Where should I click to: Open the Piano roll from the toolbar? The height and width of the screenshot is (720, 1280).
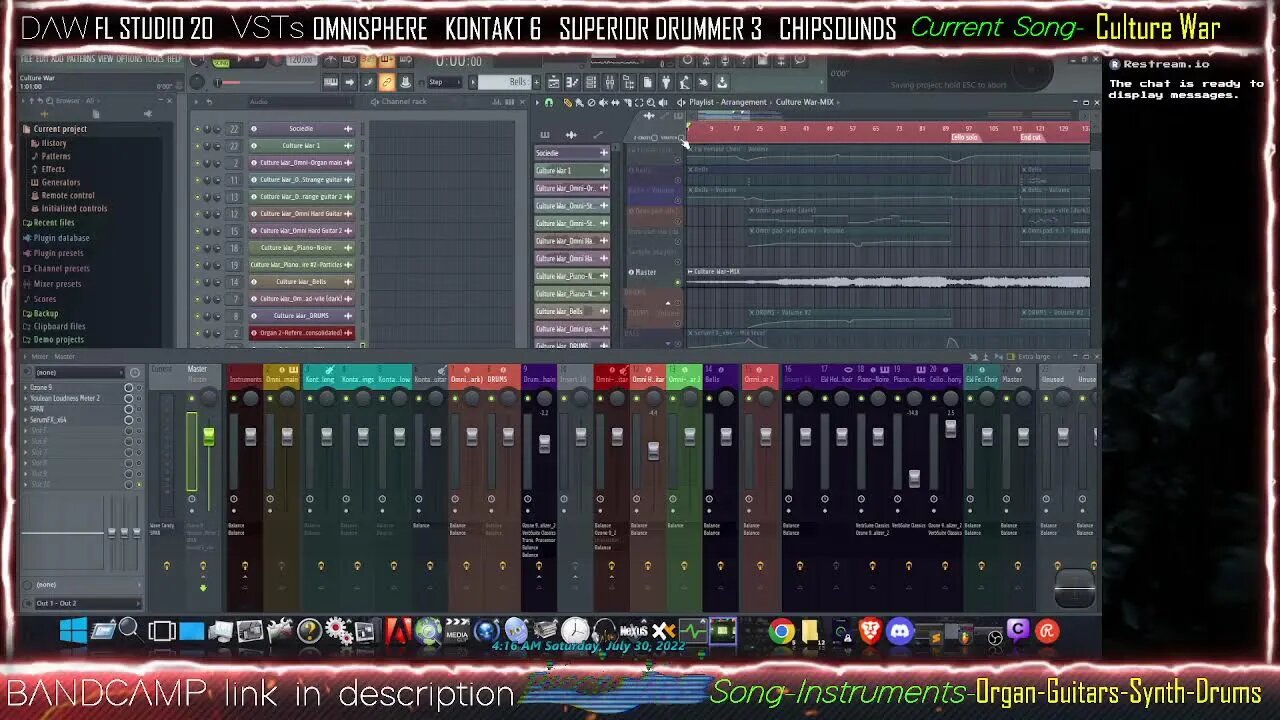(572, 82)
